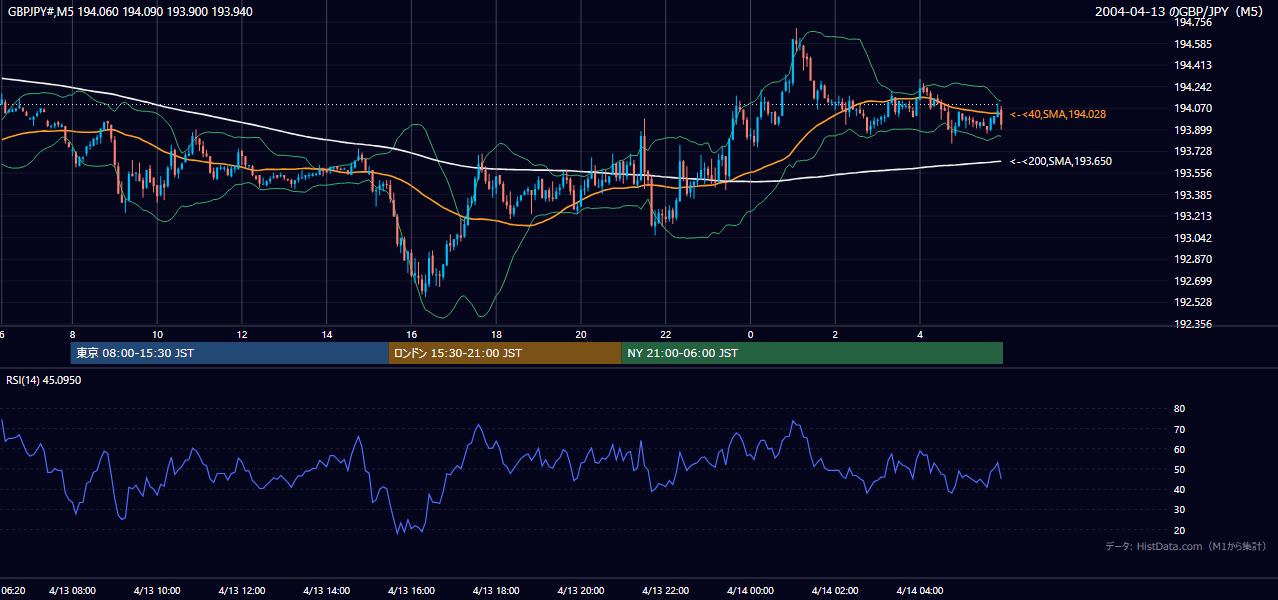Viewport: 1278px width, 600px height.
Task: Click the RSI axis level 70
Action: click(x=1180, y=429)
